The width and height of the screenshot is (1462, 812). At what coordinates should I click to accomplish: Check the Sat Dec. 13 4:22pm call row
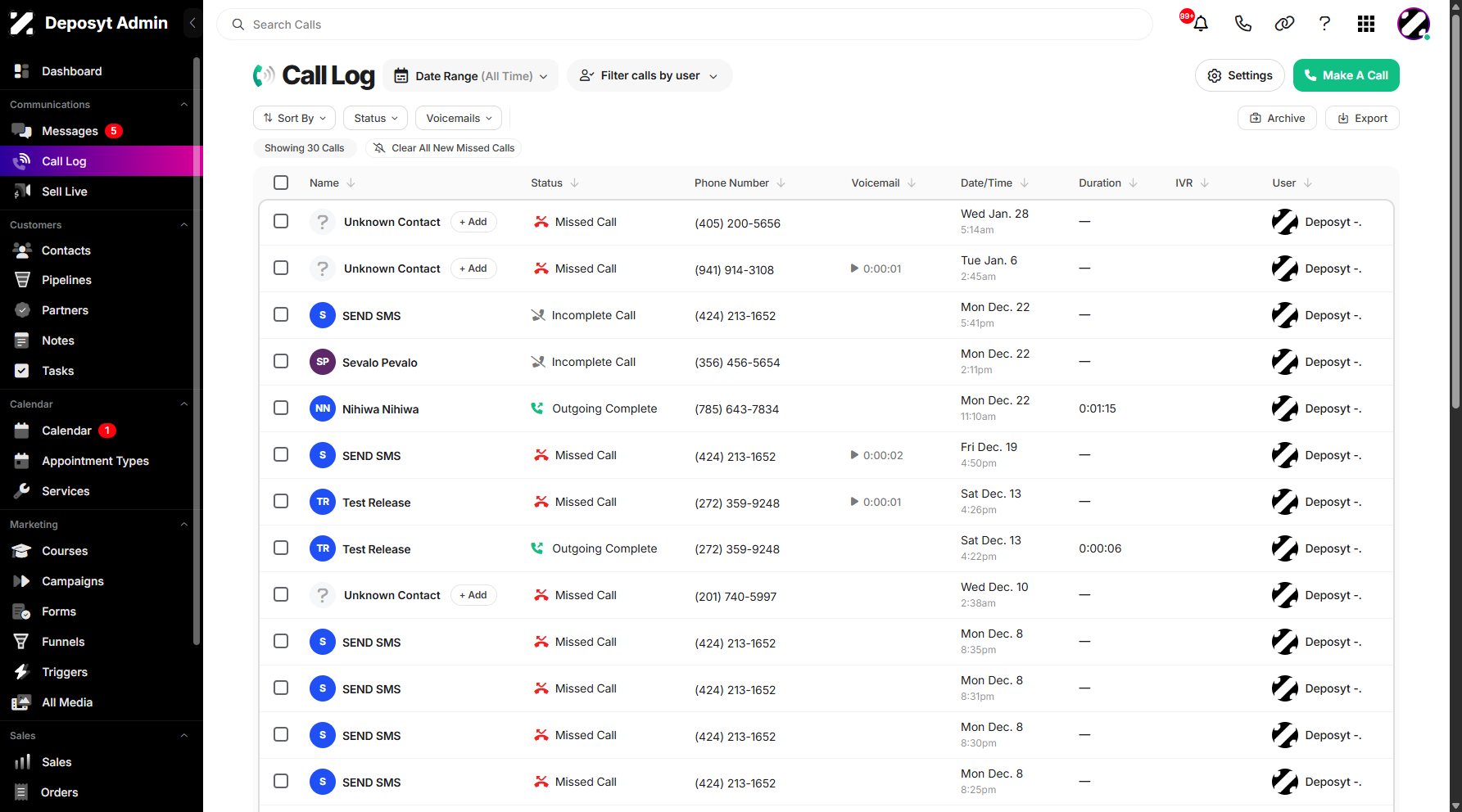(281, 548)
